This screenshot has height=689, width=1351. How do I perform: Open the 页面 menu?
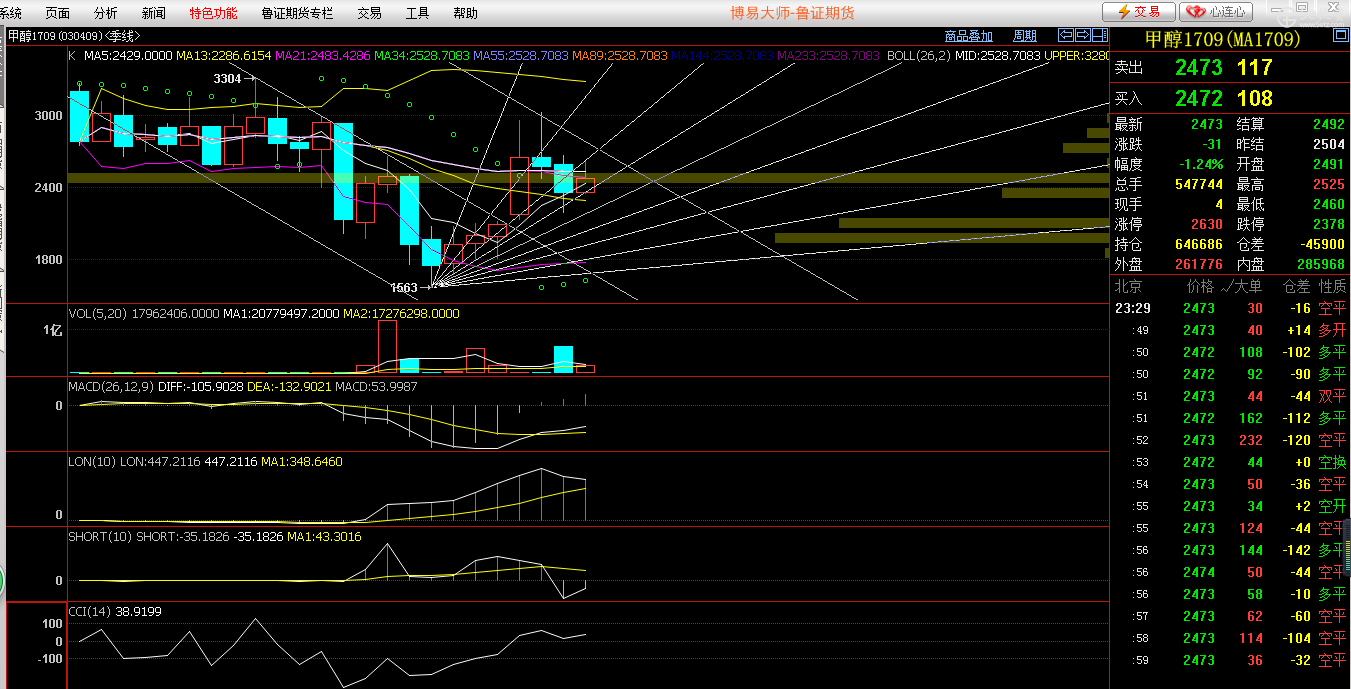pyautogui.click(x=58, y=13)
